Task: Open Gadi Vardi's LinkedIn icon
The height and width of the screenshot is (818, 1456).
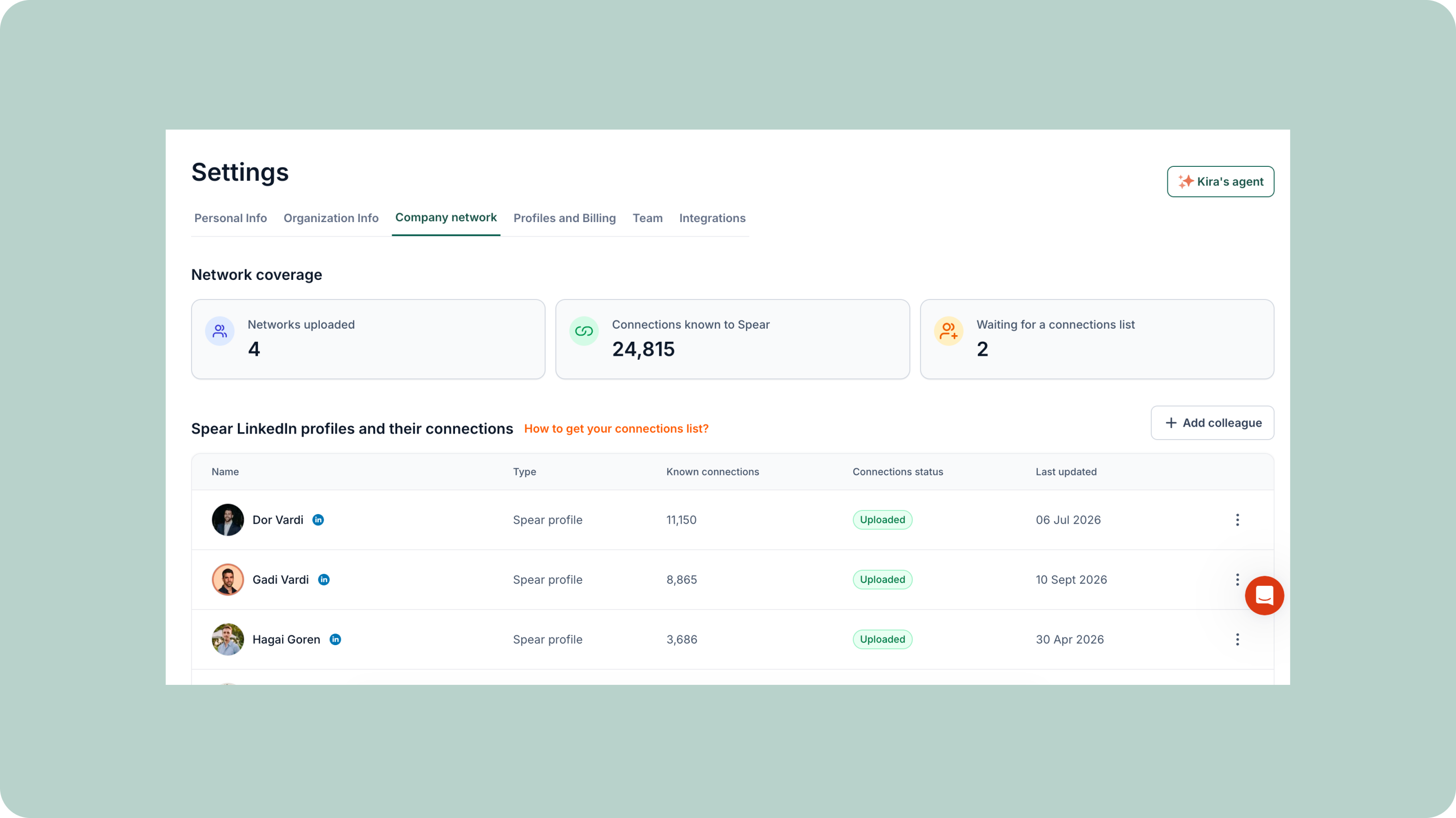Action: 324,580
